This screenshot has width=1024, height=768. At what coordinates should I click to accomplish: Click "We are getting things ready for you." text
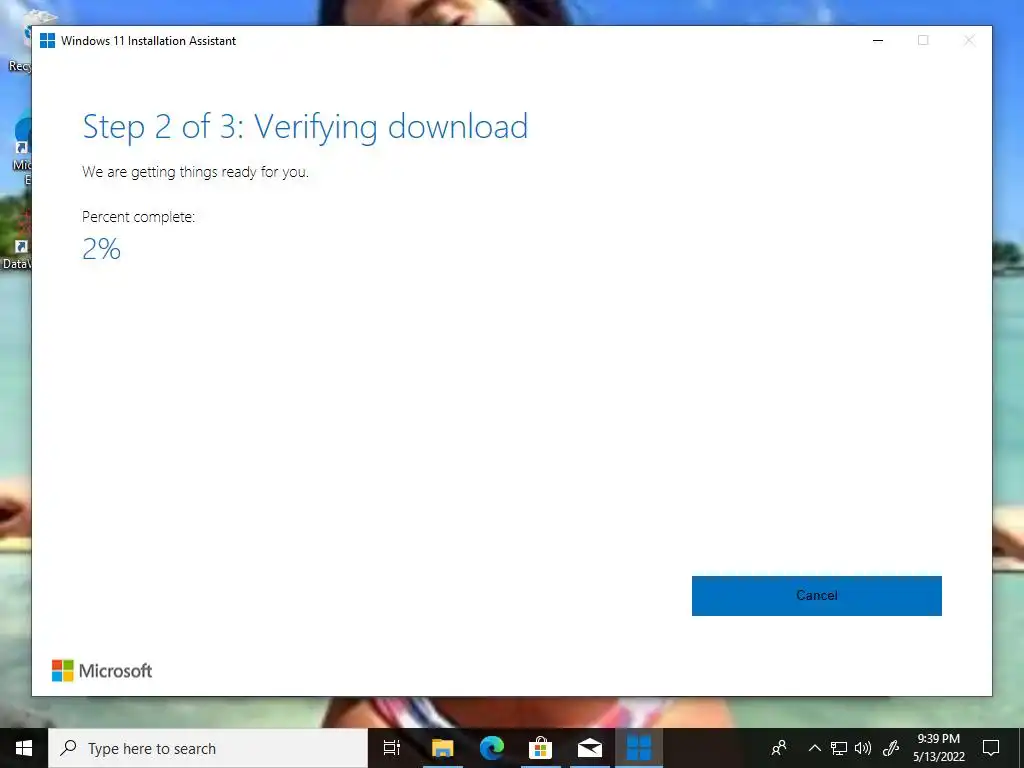click(195, 172)
